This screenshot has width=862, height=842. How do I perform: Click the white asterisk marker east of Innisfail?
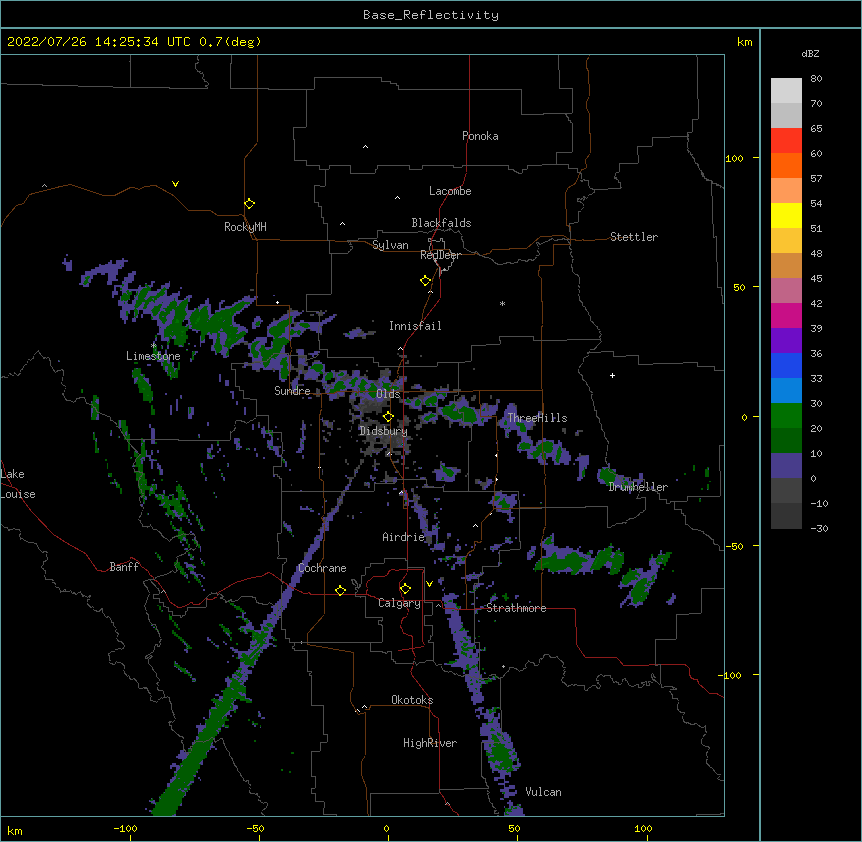(x=502, y=303)
